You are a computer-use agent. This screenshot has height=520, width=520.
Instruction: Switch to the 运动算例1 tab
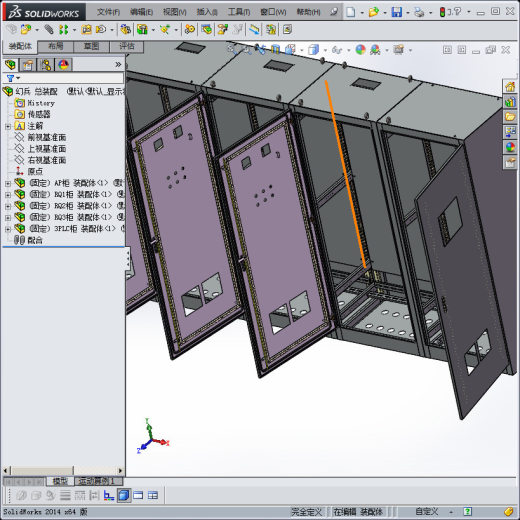(98, 481)
